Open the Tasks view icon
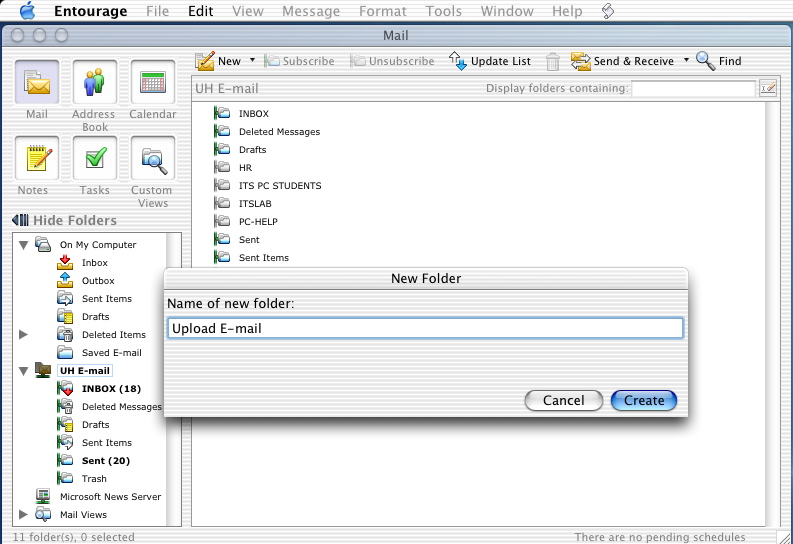The width and height of the screenshot is (793, 544). 95,158
